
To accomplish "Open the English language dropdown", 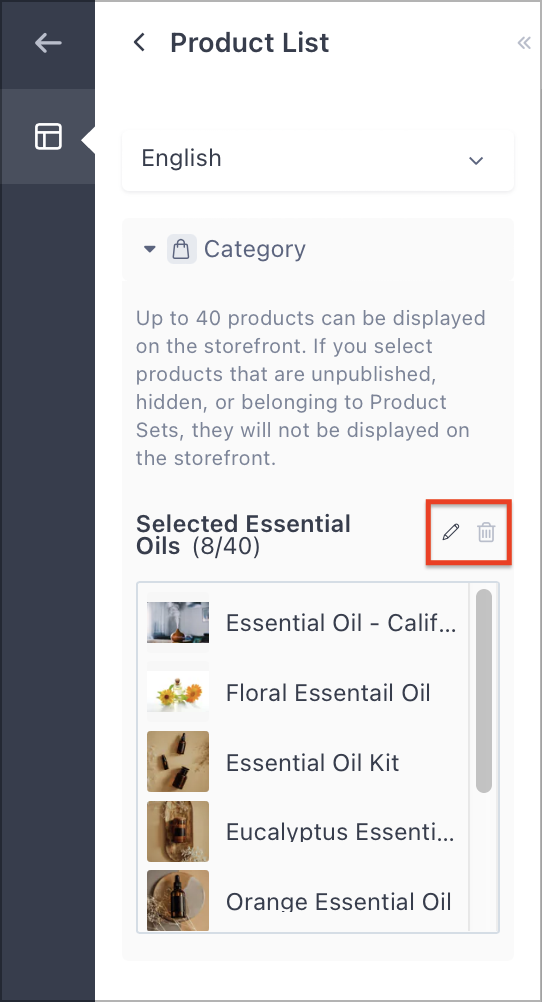I will [x=318, y=160].
